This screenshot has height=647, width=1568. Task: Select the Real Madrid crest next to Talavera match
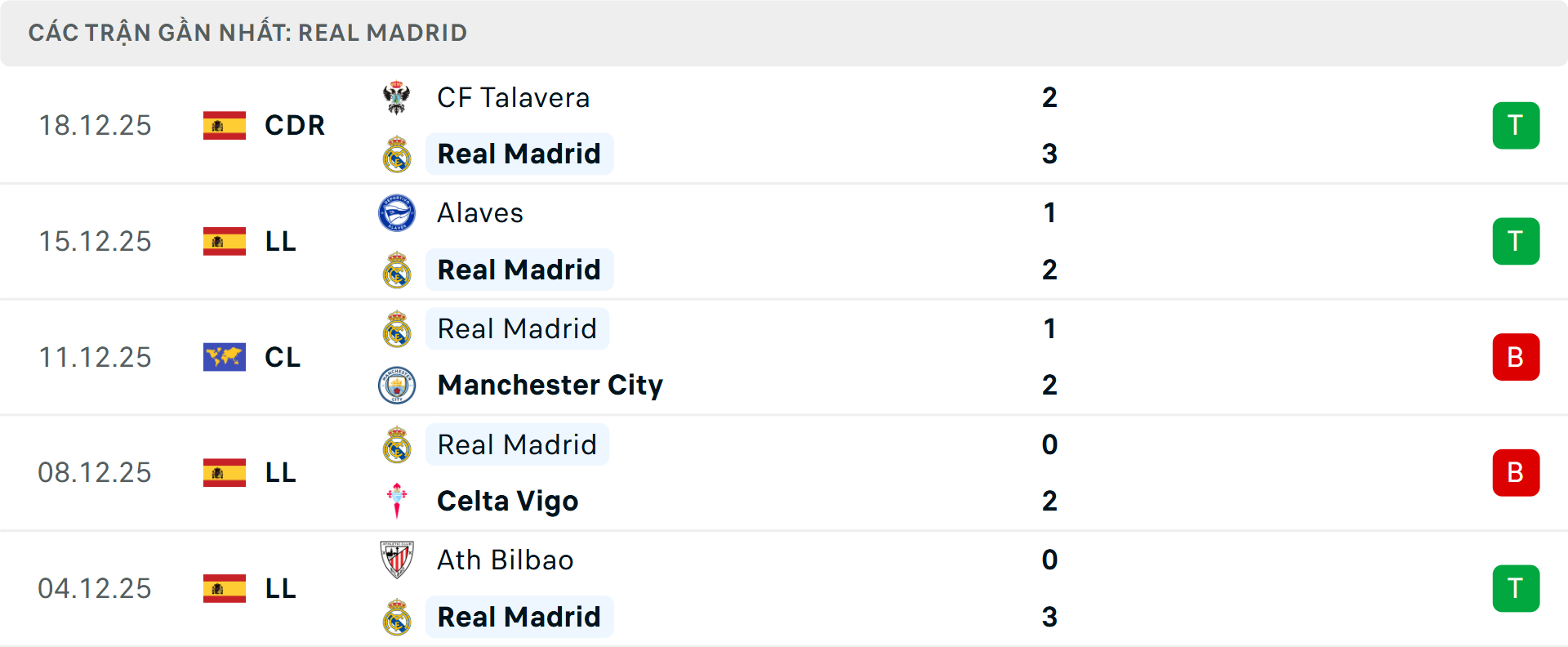pyautogui.click(x=398, y=154)
